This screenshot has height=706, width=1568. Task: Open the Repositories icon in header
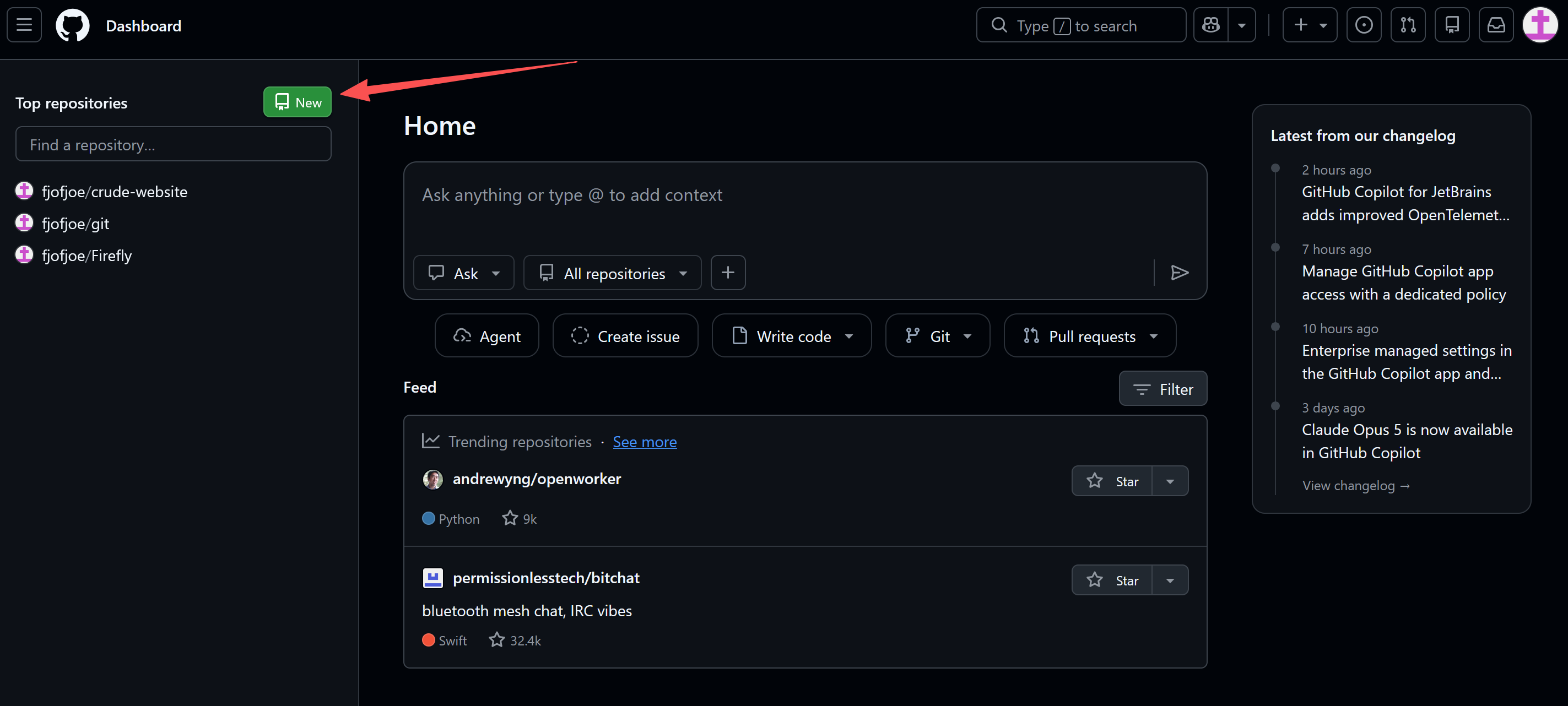(x=1452, y=25)
